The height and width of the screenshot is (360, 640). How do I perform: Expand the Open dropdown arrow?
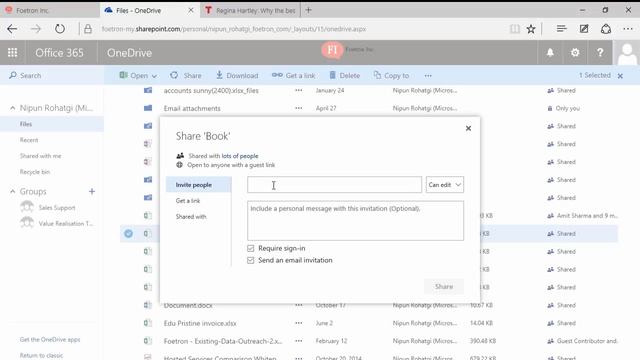[x=154, y=76]
